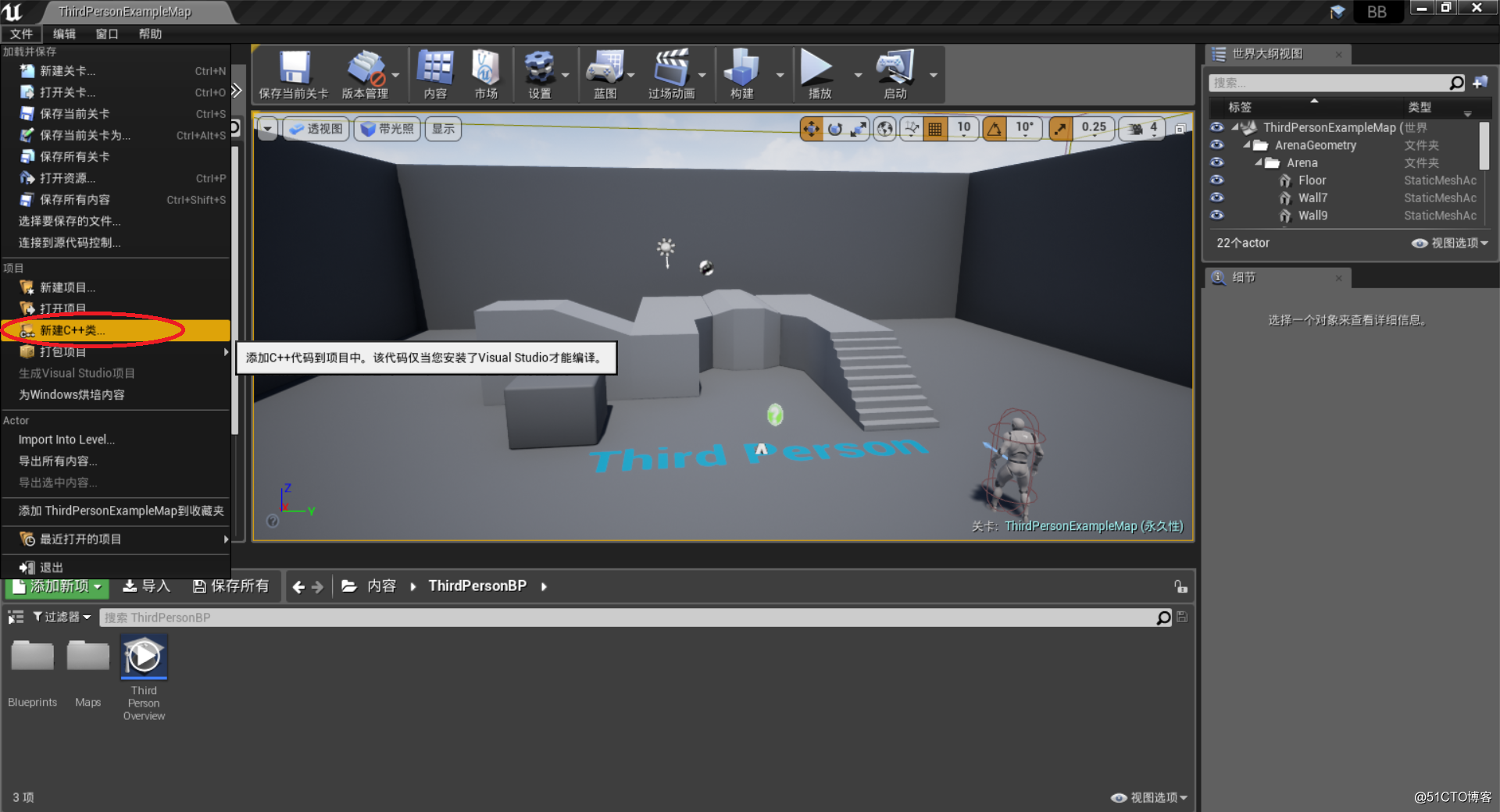Maximize or restore the viewport layout icon
The width and height of the screenshot is (1500, 812).
click(x=1180, y=129)
